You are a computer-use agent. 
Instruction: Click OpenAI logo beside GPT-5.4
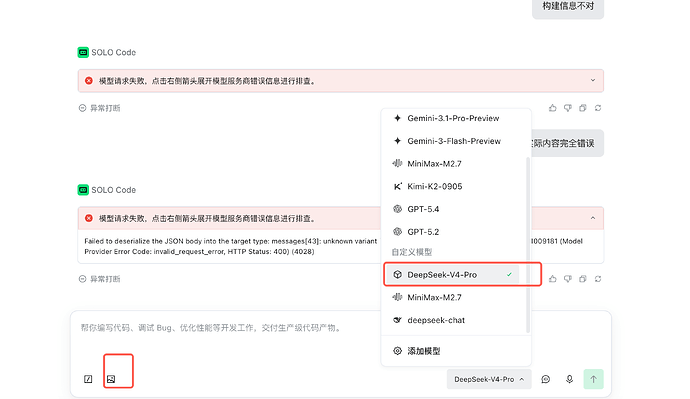[397, 209]
